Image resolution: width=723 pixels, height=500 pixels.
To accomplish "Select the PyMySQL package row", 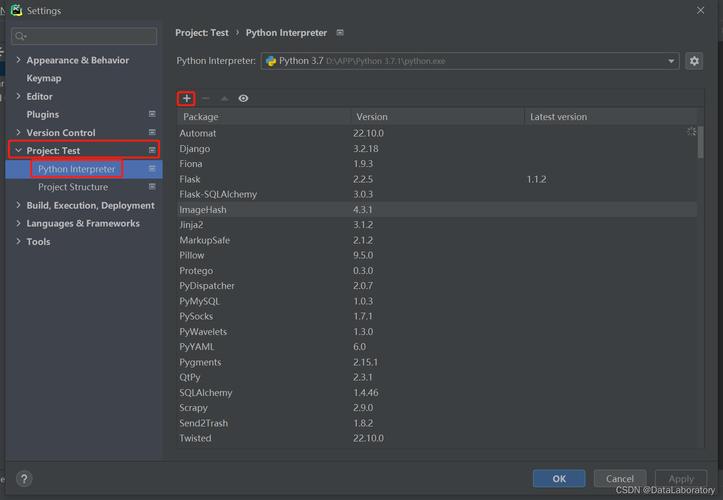I will tap(437, 301).
